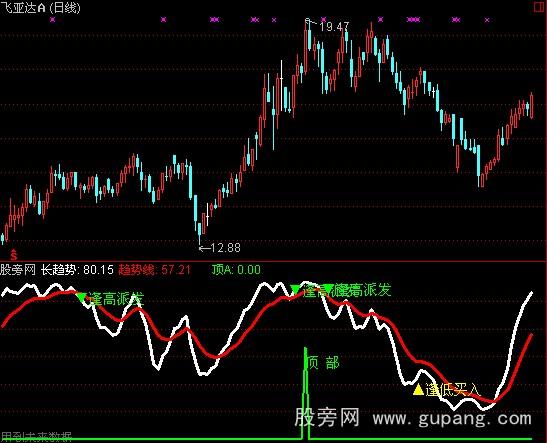Select the 长趋势: 80.15 indicator value
Viewport: 547px width, 443px height.
click(x=77, y=270)
